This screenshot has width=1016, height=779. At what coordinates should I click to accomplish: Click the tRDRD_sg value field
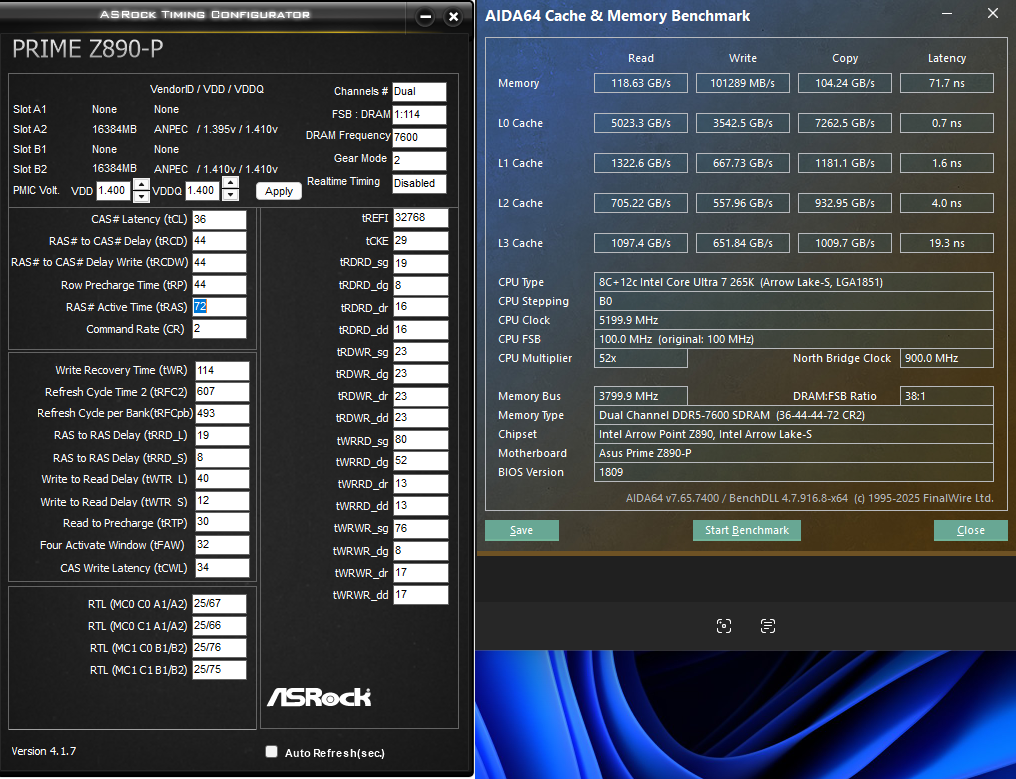click(421, 264)
